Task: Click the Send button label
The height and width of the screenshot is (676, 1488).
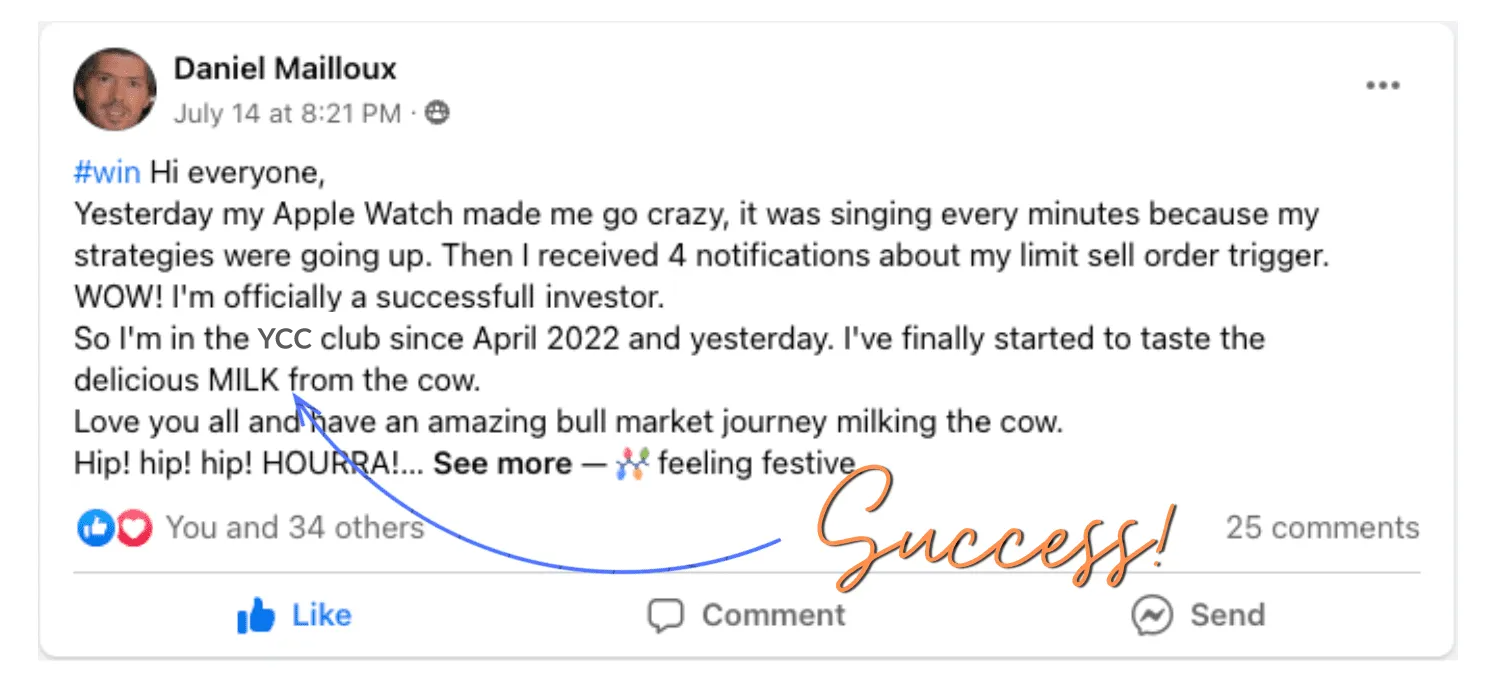Action: coord(1227,615)
